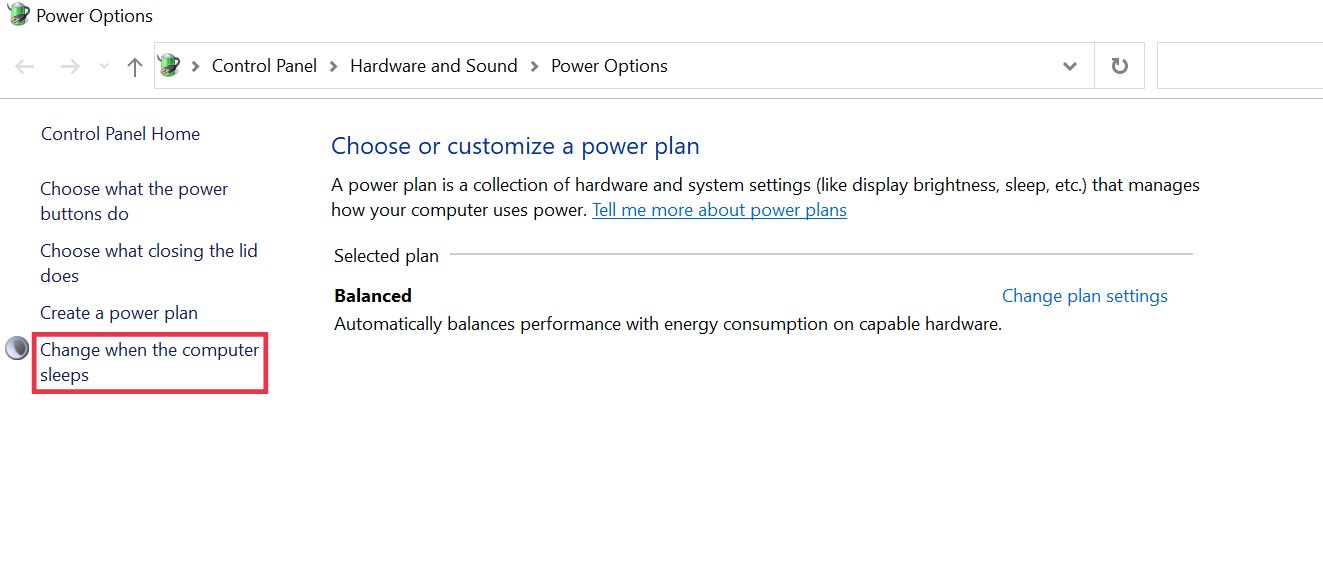
Task: Click the search box beside the address bar
Action: coord(1240,66)
